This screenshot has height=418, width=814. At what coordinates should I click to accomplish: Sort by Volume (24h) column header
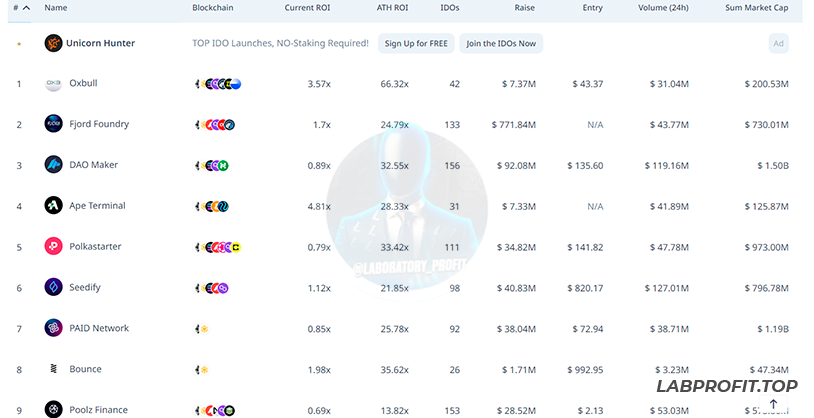666,8
